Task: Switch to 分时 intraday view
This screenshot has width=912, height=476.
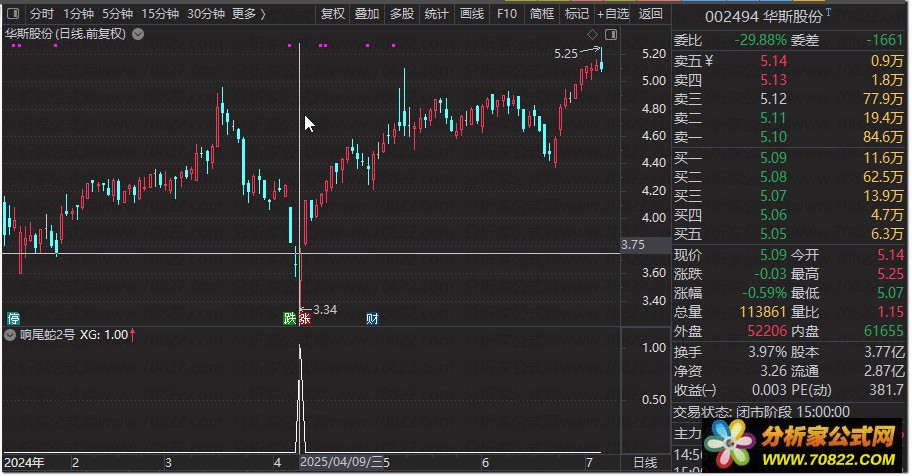Action: [x=41, y=13]
